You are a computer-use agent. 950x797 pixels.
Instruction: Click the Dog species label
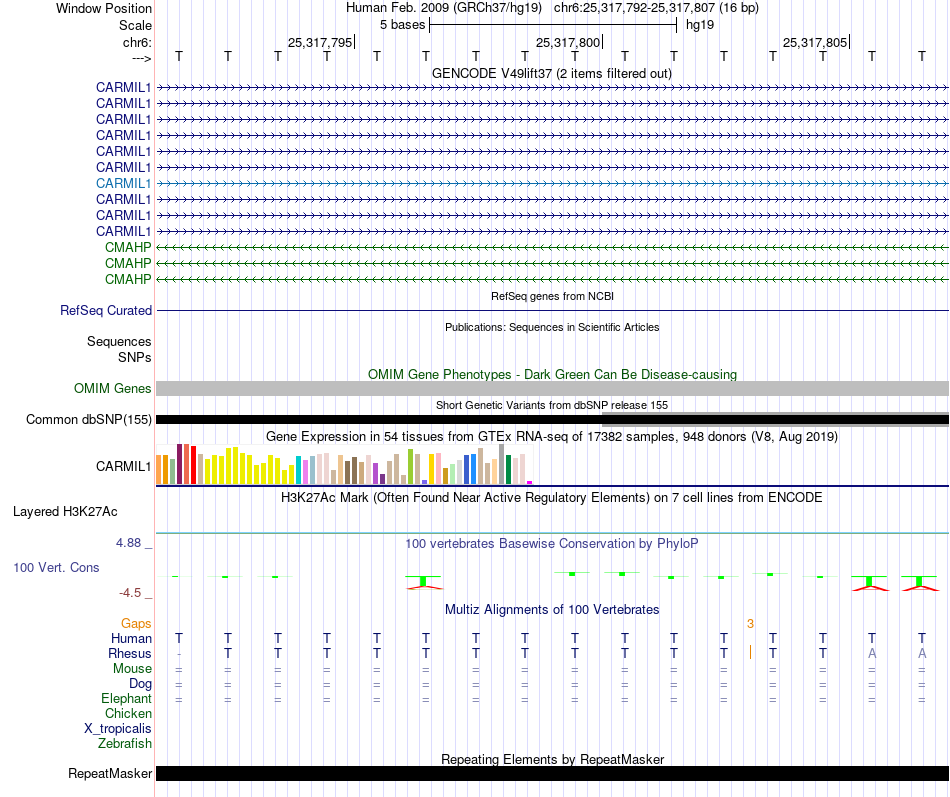click(x=141, y=684)
